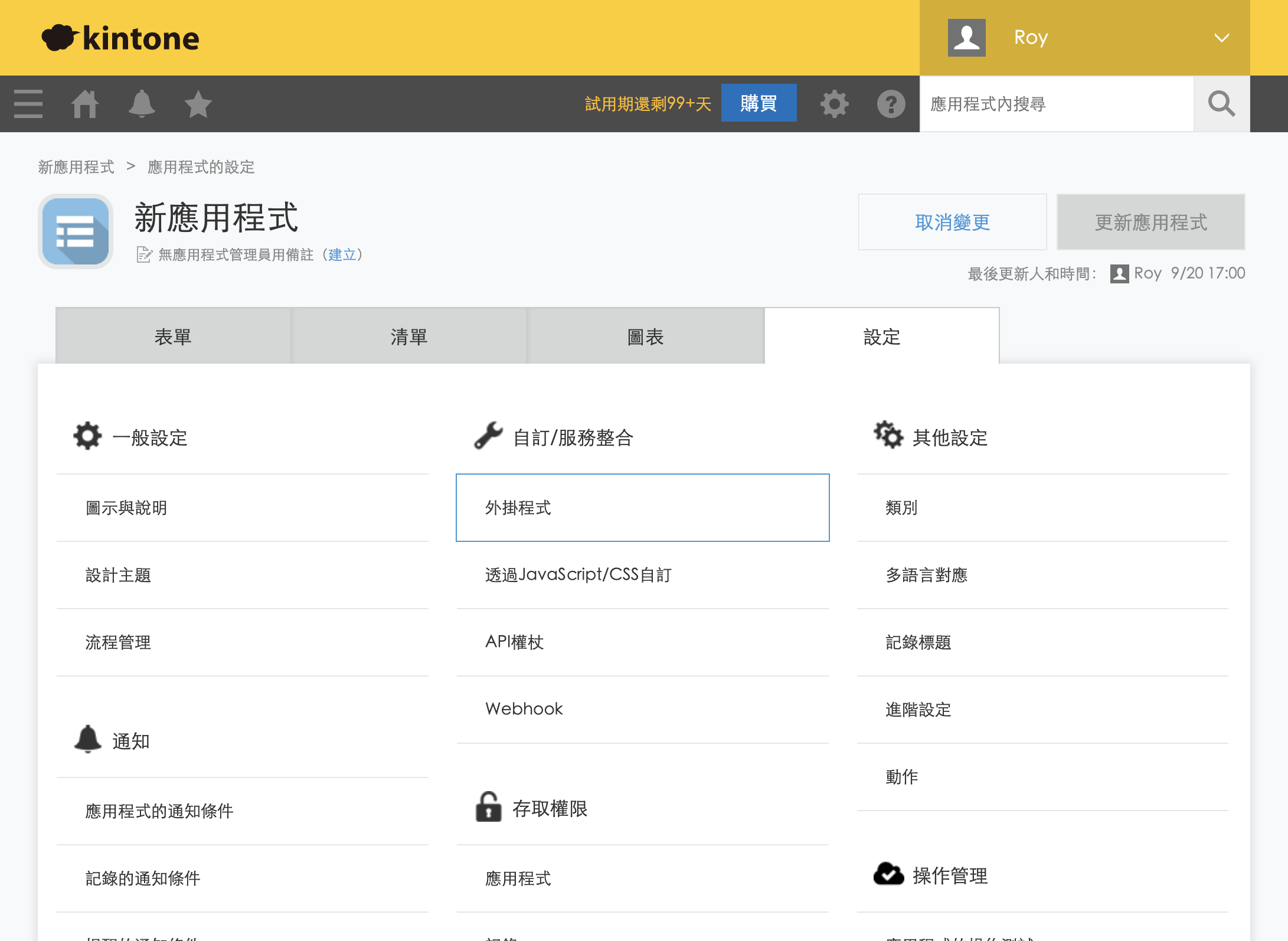Click the kintone logo

tap(120, 38)
